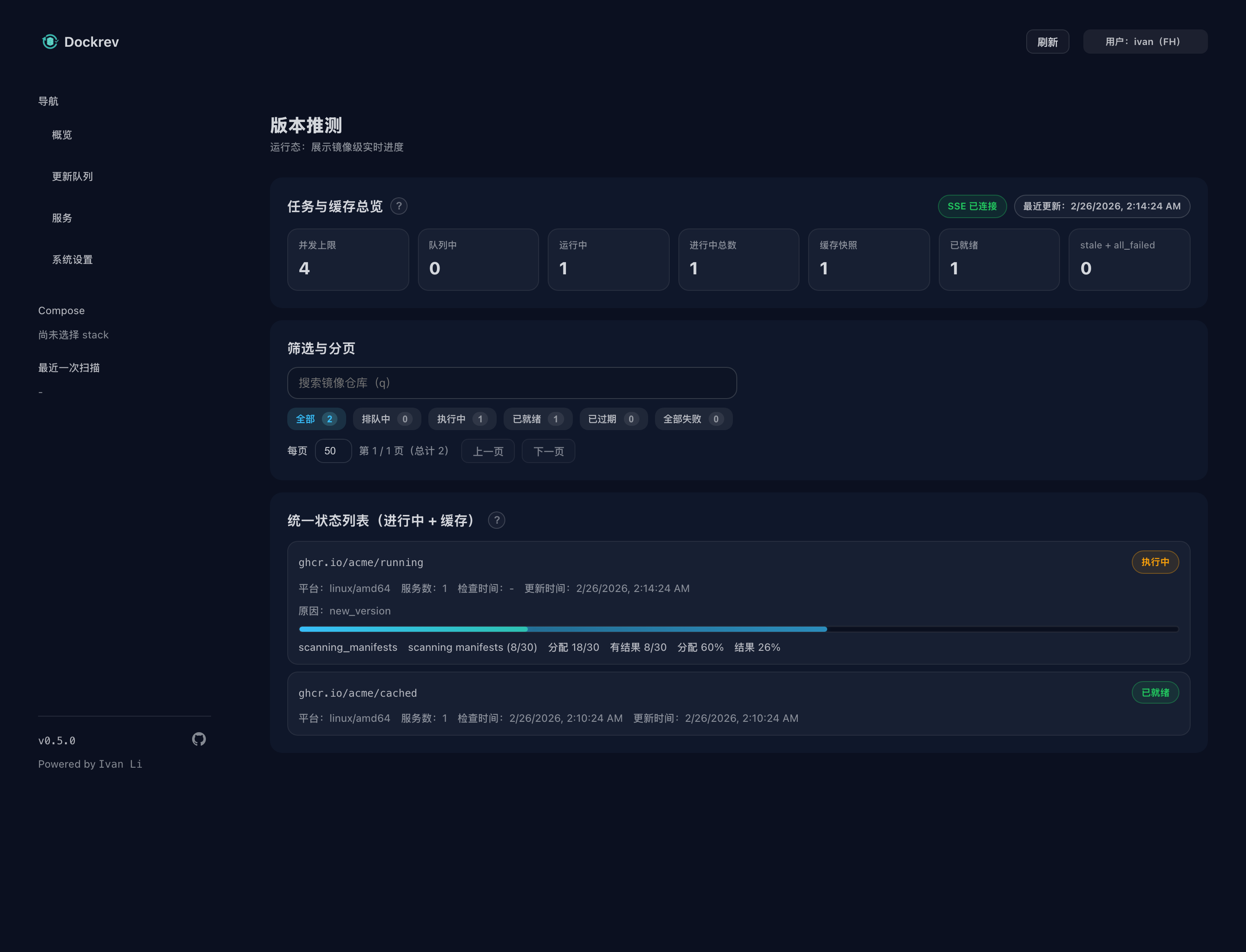
Task: Focus the 搜索镜像仓库 search field
Action: pyautogui.click(x=511, y=383)
